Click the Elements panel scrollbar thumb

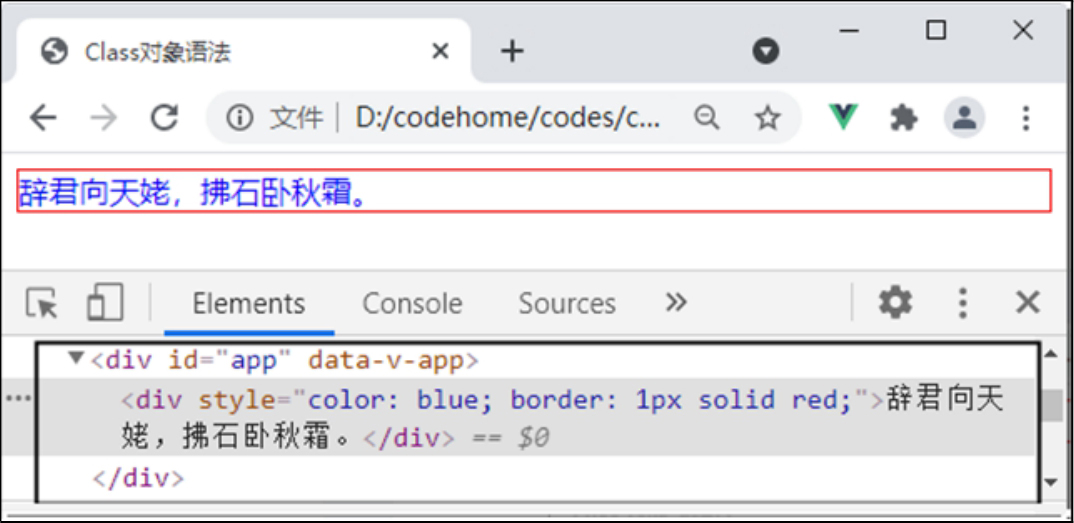[x=1052, y=405]
